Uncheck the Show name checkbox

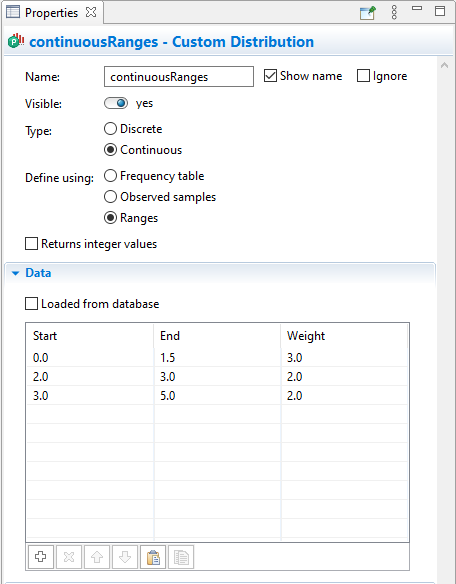click(270, 76)
